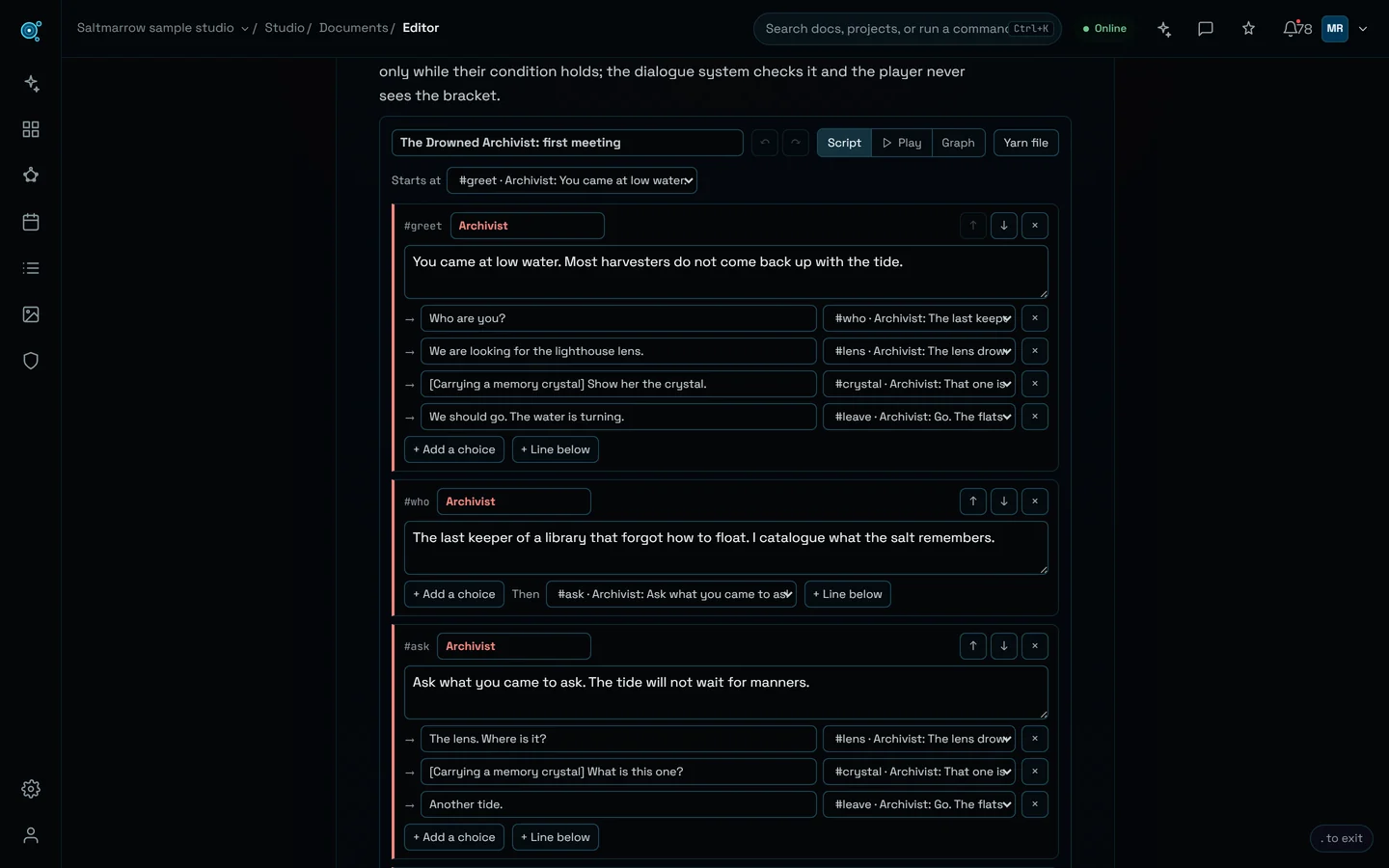Open the MR account avatar menu

tap(1335, 29)
